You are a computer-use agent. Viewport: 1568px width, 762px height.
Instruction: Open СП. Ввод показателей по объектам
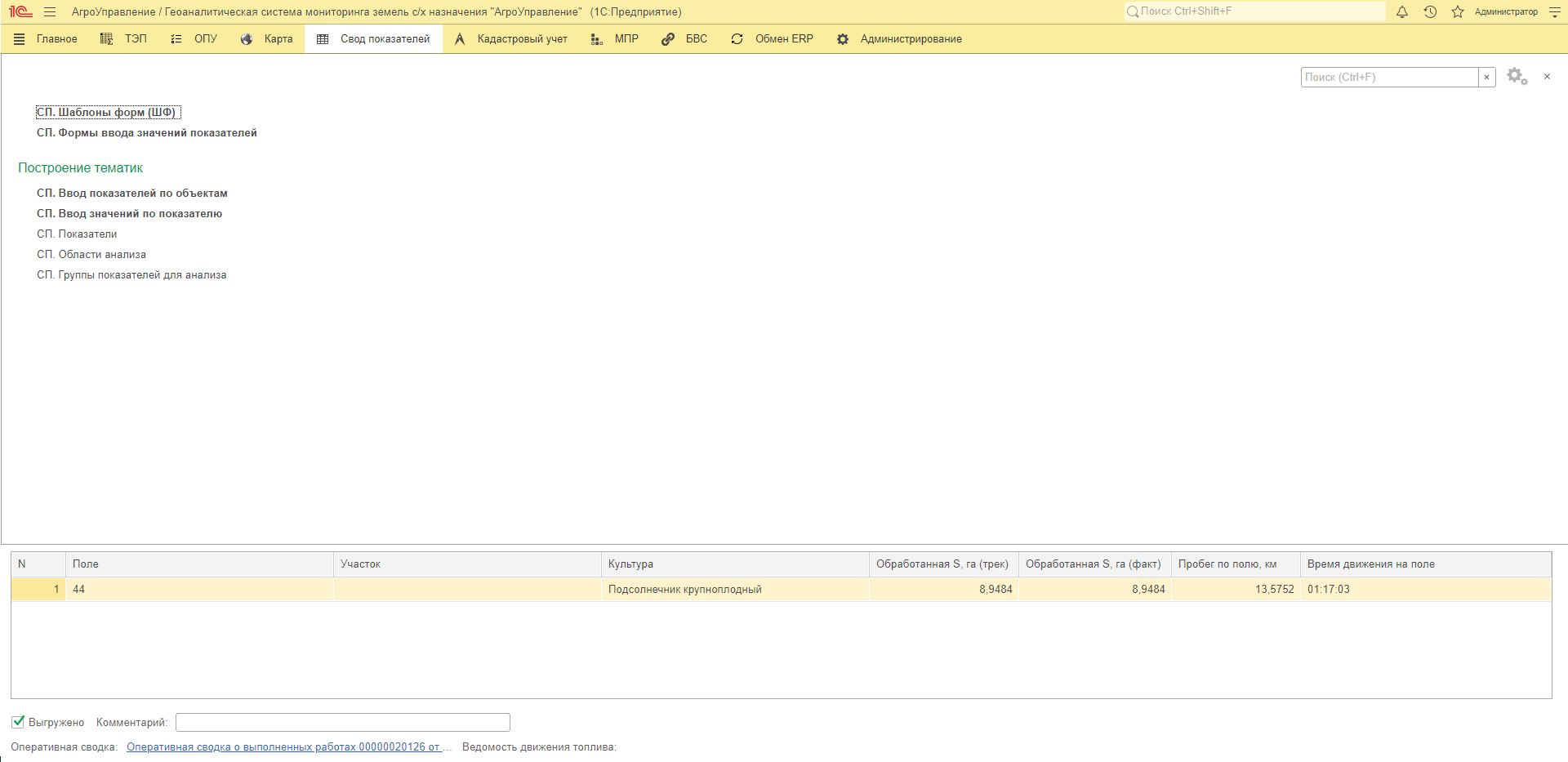pos(132,193)
